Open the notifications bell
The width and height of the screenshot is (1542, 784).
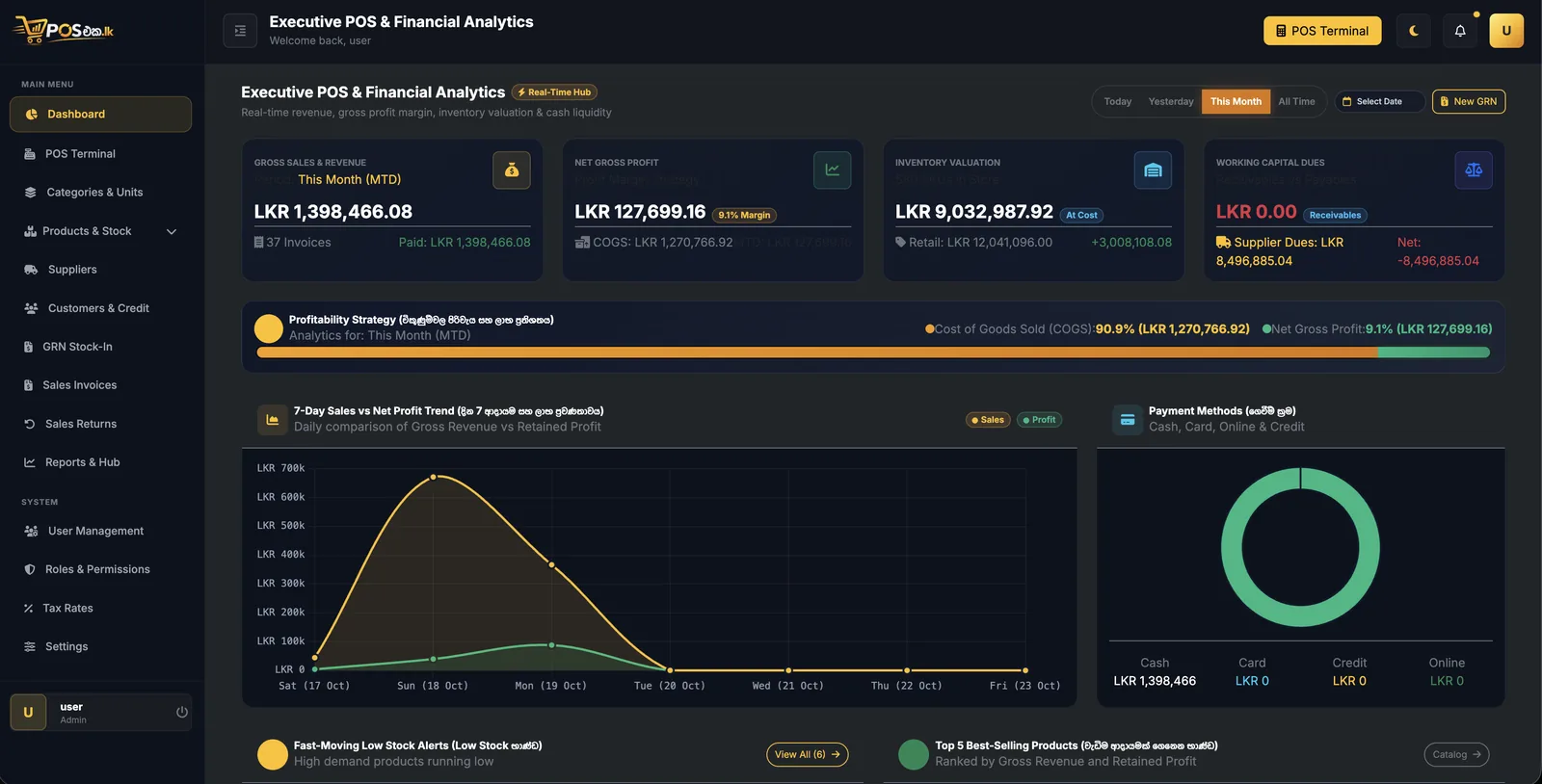pos(1460,31)
